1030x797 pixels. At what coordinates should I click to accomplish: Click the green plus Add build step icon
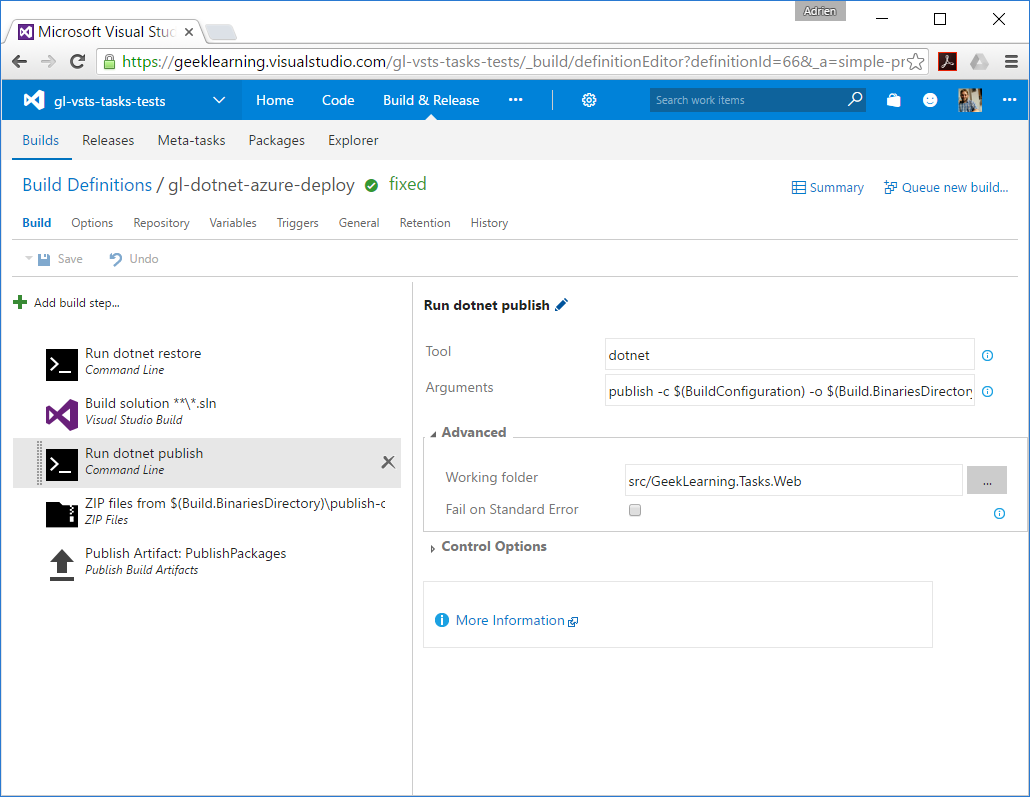pos(20,302)
